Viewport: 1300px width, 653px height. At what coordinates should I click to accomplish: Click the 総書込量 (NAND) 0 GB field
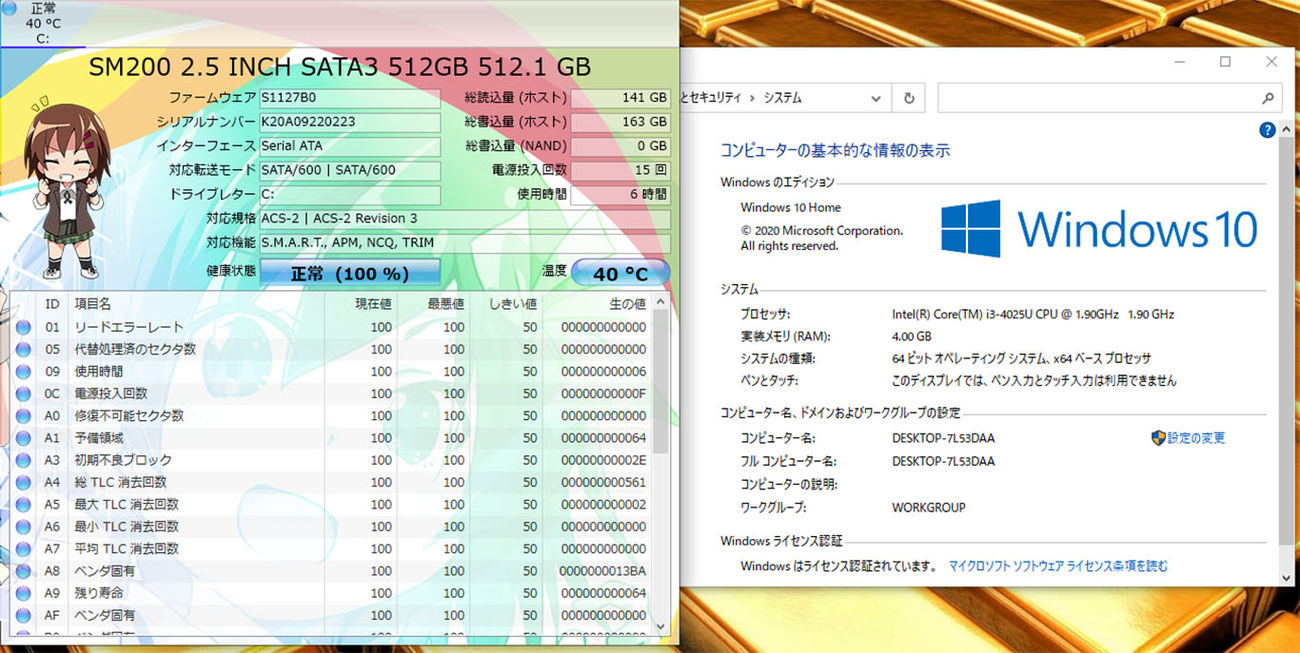point(620,146)
